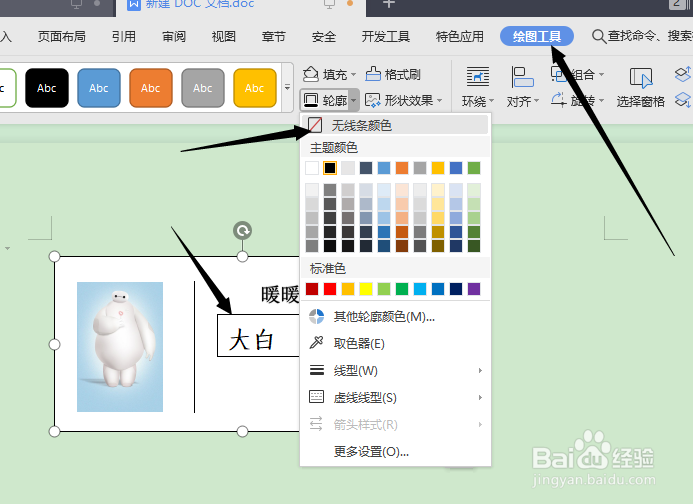Open the 虚线线型(S) submenu
Image resolution: width=693 pixels, height=504 pixels.
point(395,397)
